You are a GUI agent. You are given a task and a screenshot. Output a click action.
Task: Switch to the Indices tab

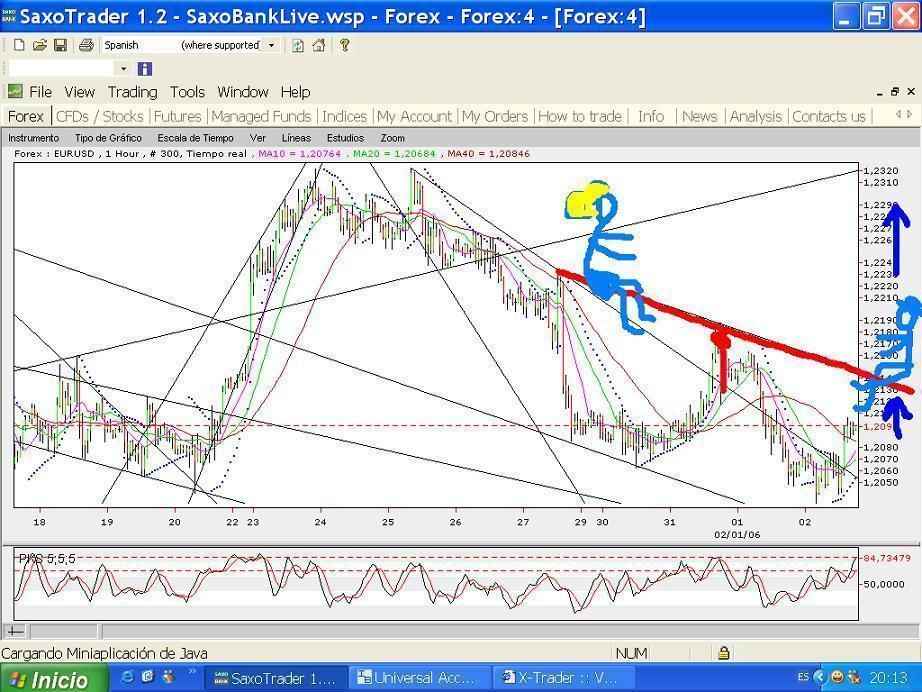click(345, 116)
